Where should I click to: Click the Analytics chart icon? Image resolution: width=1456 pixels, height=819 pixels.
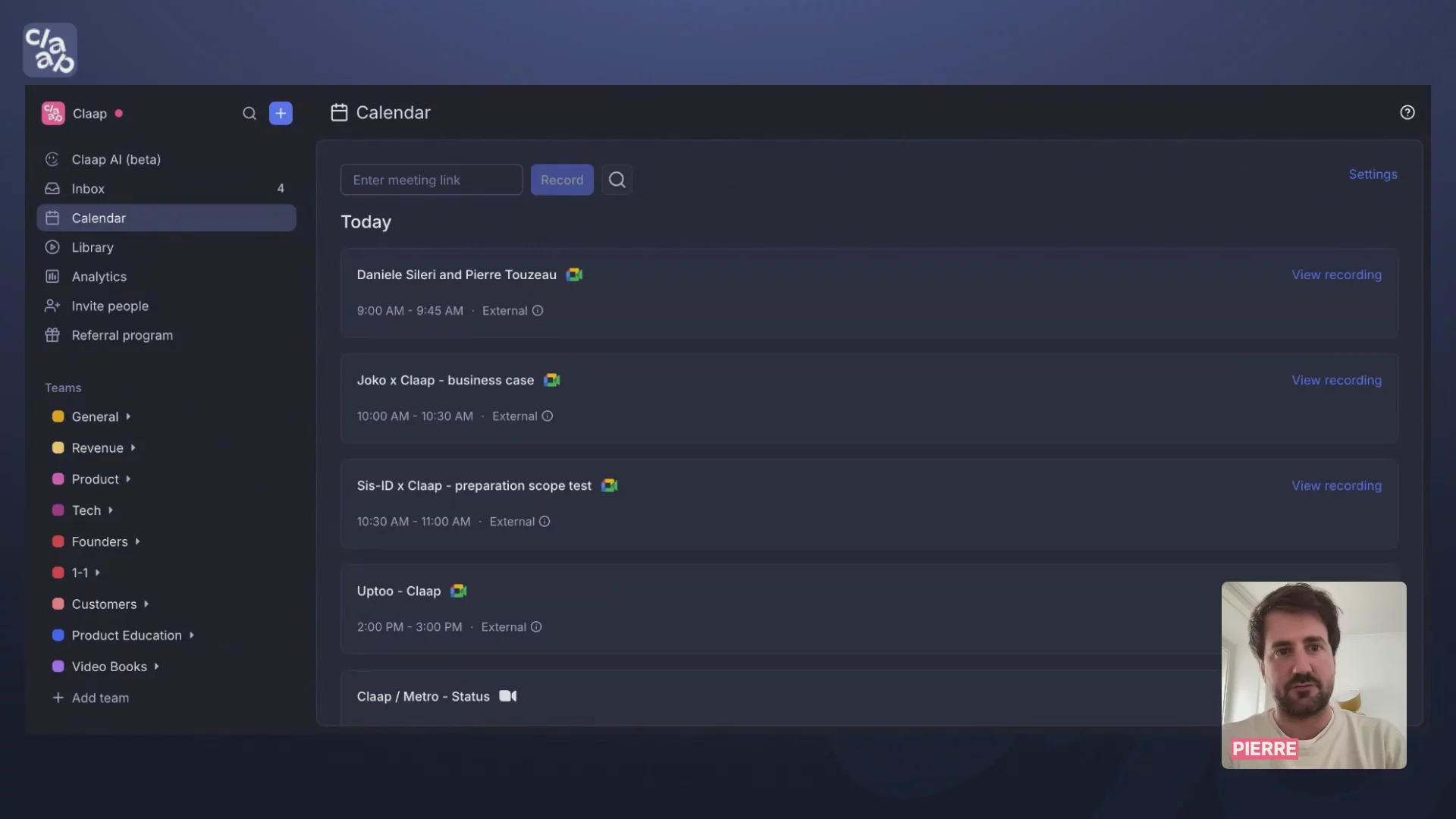tap(52, 277)
